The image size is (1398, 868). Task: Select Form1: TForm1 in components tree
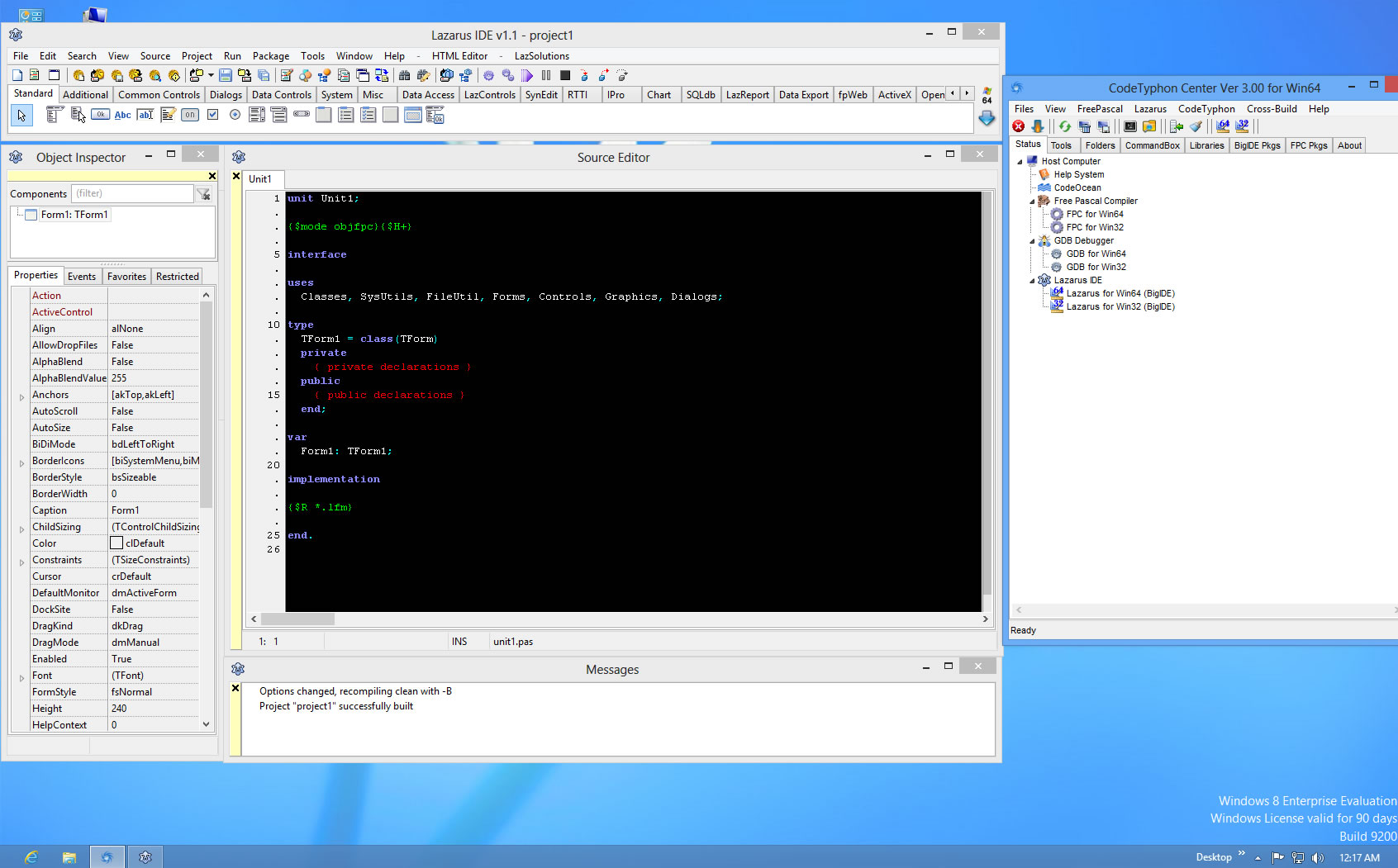coord(74,215)
